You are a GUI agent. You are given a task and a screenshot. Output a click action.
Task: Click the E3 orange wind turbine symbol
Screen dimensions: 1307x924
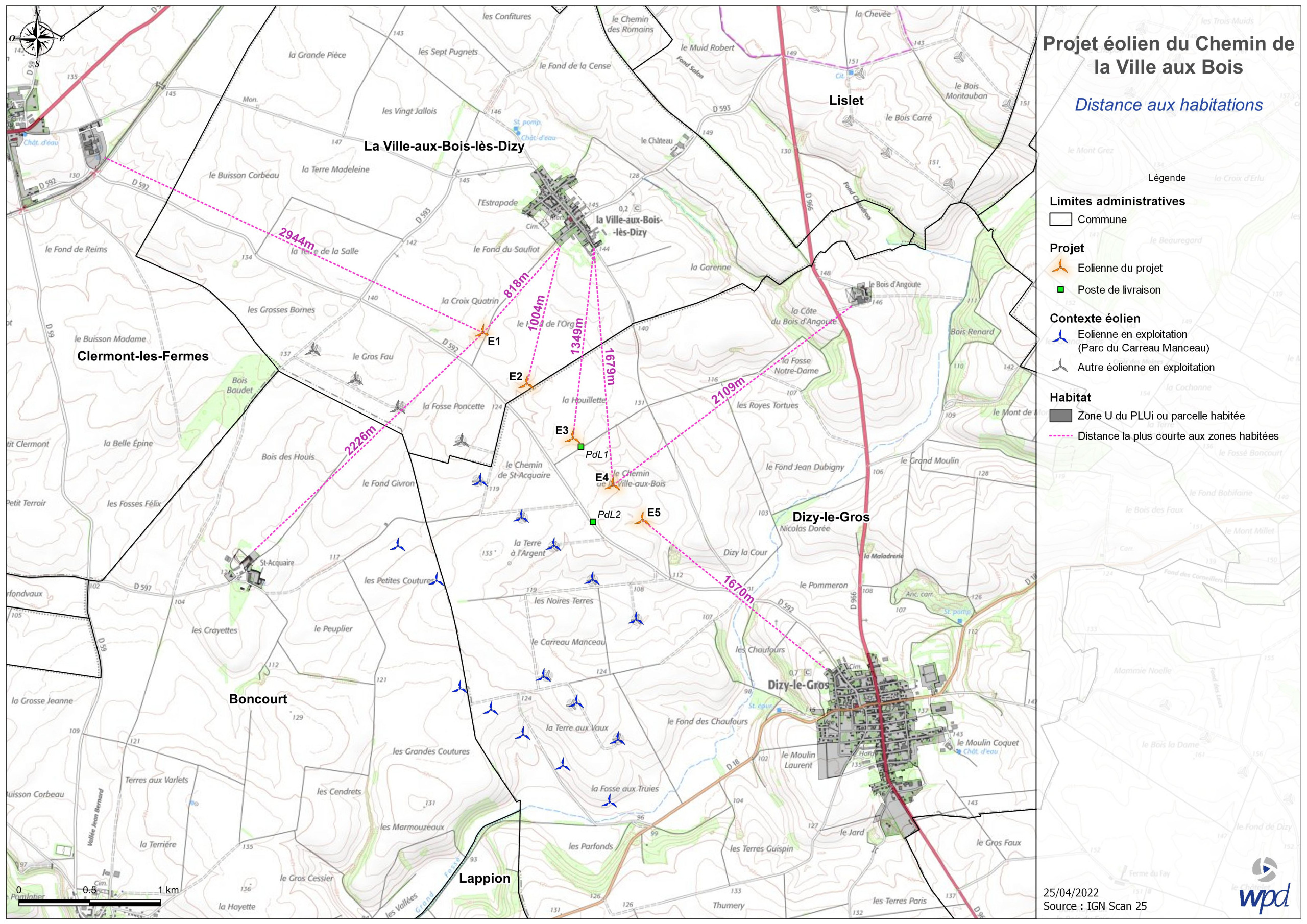pyautogui.click(x=573, y=438)
